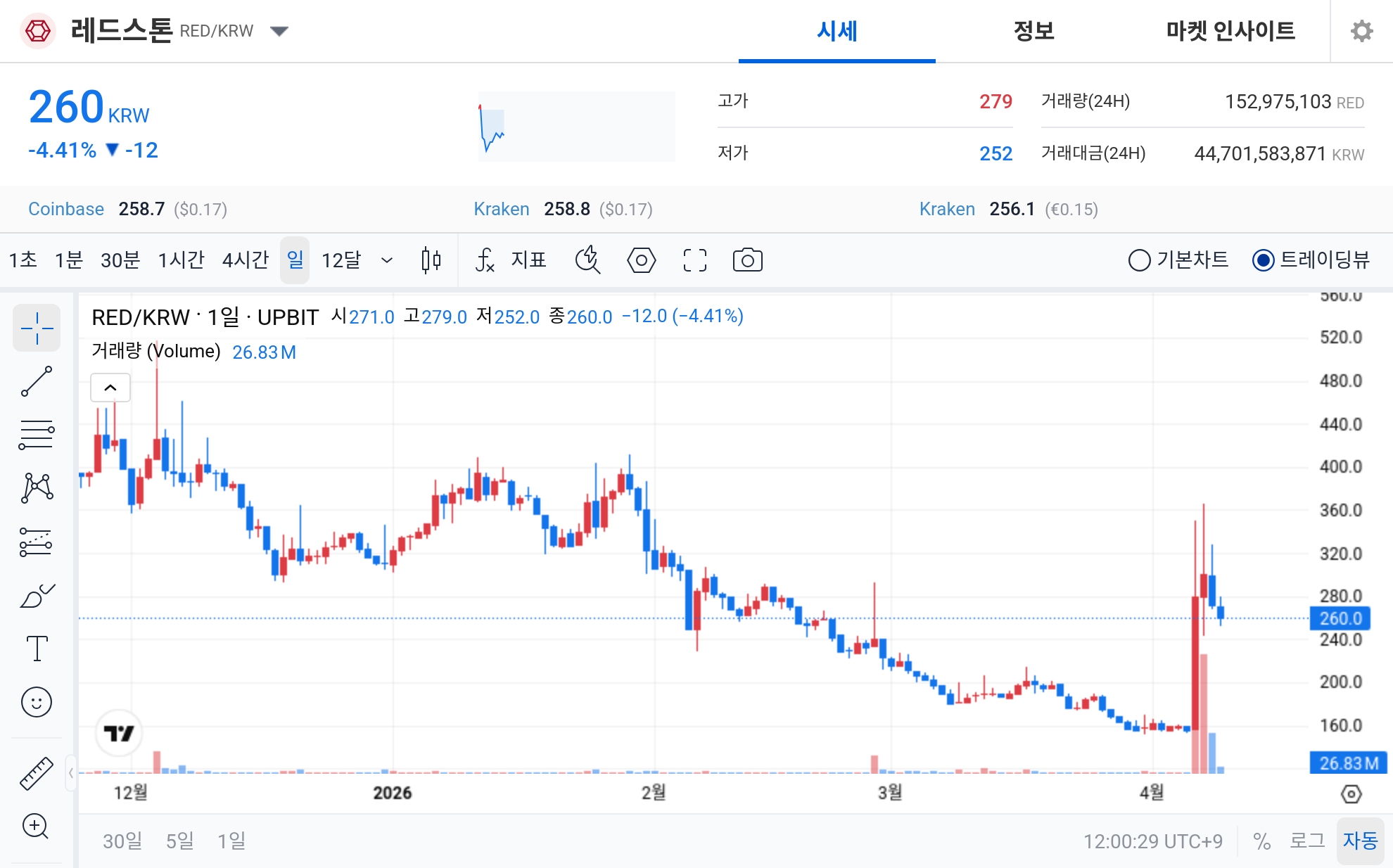Toggle the 로그 scale option

(1306, 841)
